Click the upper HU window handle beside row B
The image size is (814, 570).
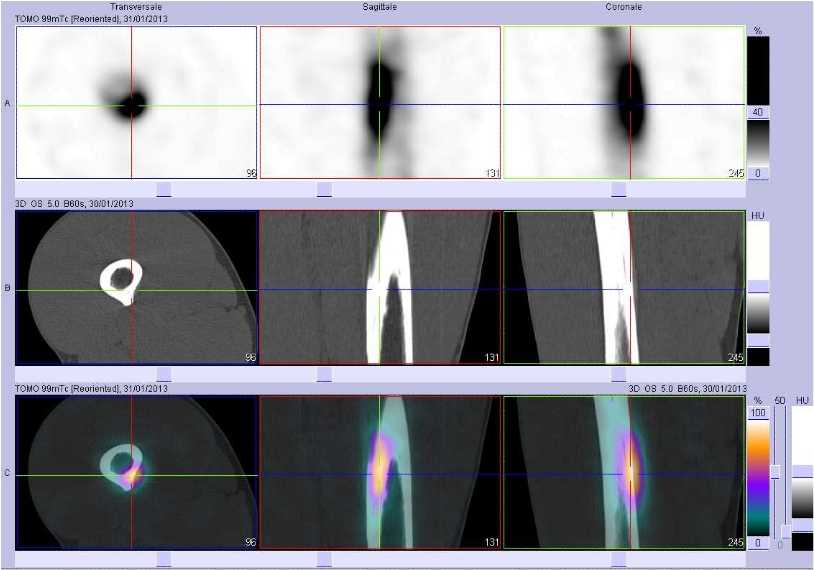click(x=758, y=287)
